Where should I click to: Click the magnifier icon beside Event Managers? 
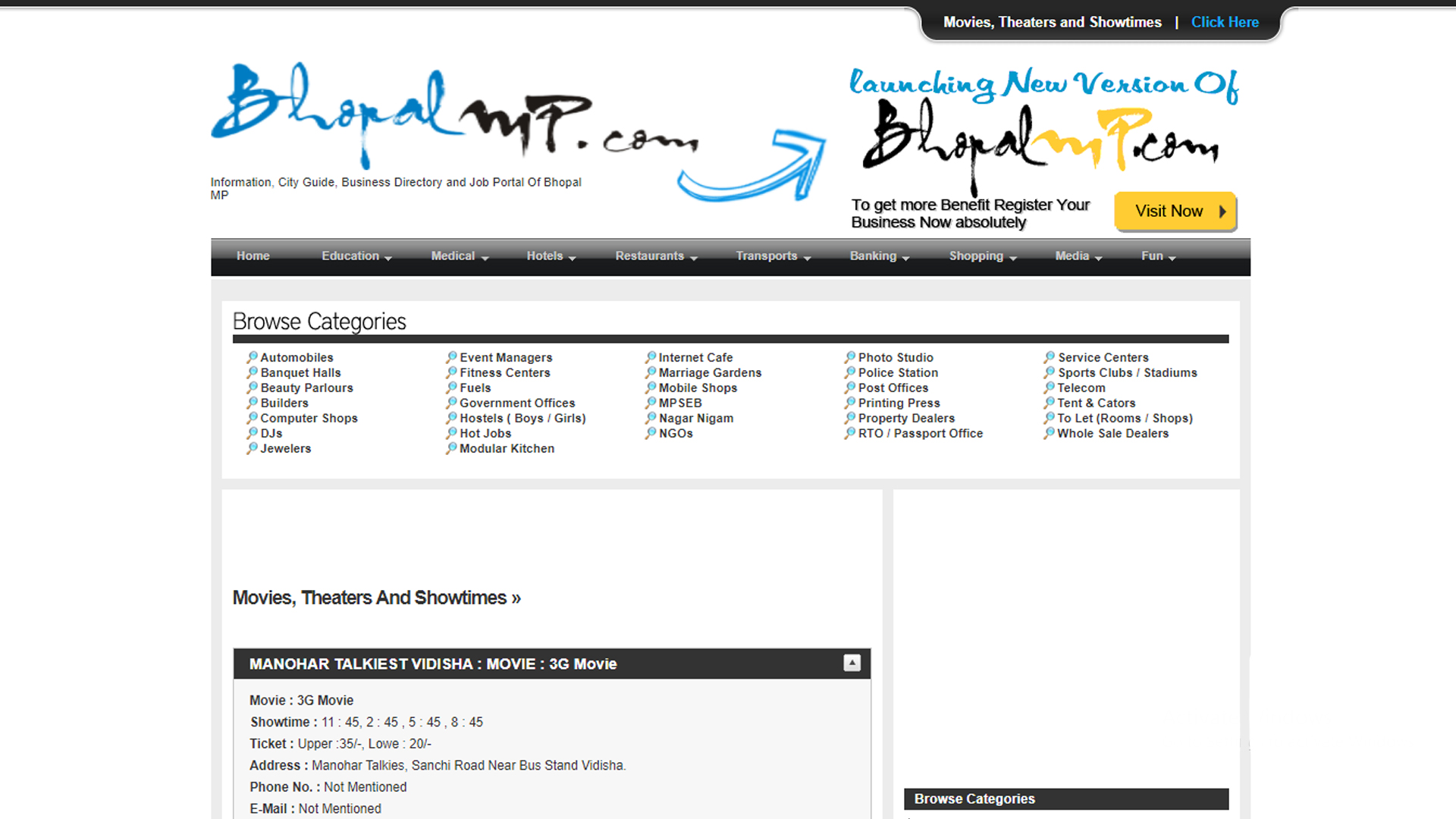point(451,357)
